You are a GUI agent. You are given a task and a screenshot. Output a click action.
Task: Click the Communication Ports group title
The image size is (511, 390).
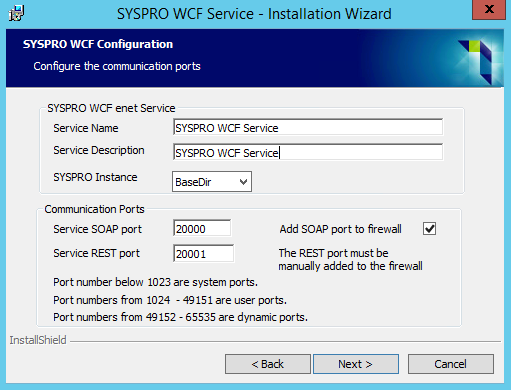94,209
